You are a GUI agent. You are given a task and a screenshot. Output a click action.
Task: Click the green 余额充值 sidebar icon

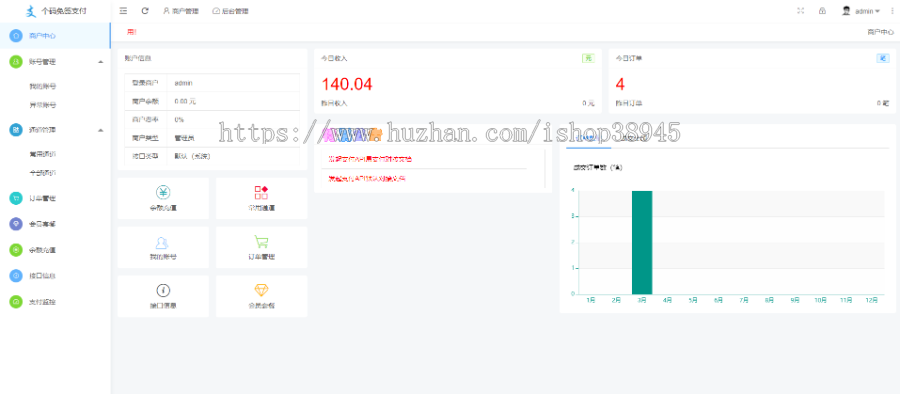pyautogui.click(x=15, y=250)
